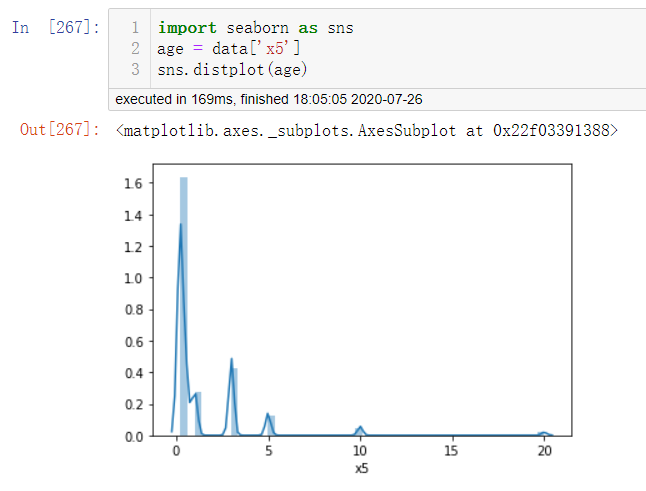Click the x5 axis label
Screen dimensions: 646x491
[x=362, y=468]
